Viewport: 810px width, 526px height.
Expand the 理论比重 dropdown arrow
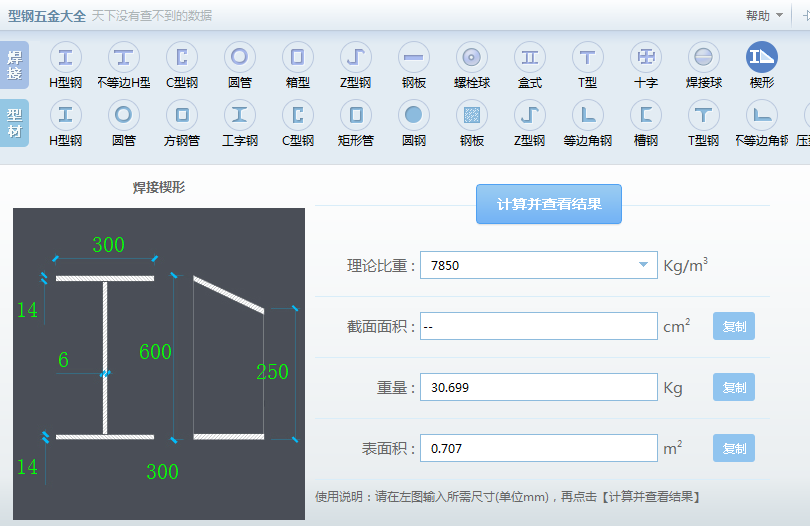(x=643, y=265)
